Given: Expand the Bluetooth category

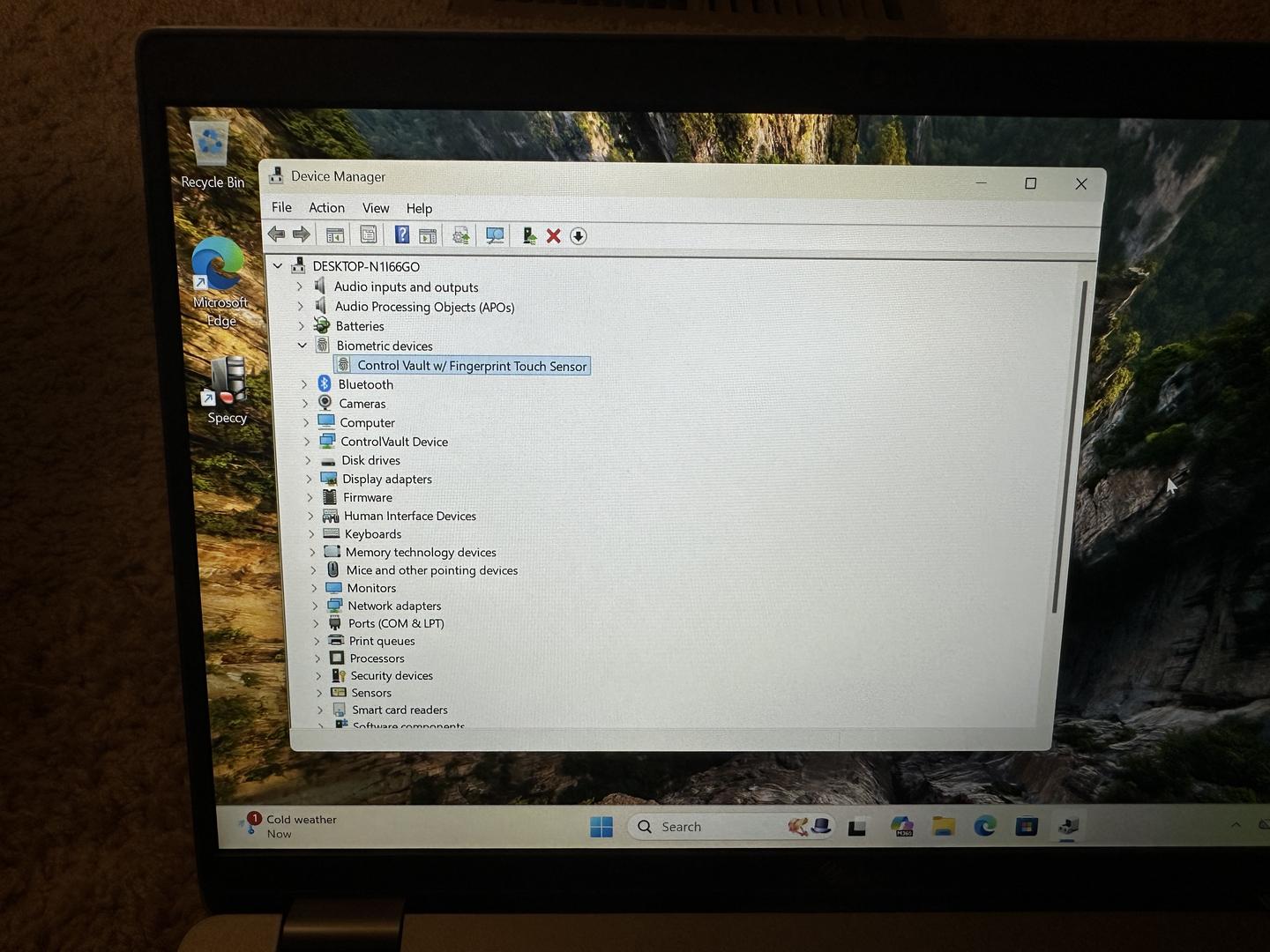Looking at the screenshot, I should click(304, 384).
